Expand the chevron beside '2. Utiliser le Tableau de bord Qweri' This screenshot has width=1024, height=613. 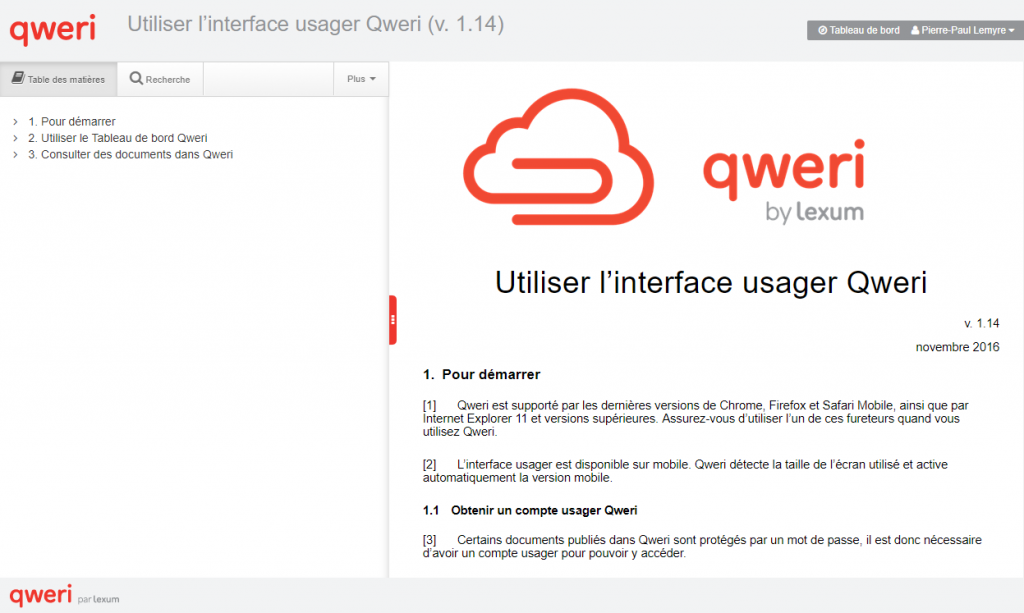[x=16, y=138]
